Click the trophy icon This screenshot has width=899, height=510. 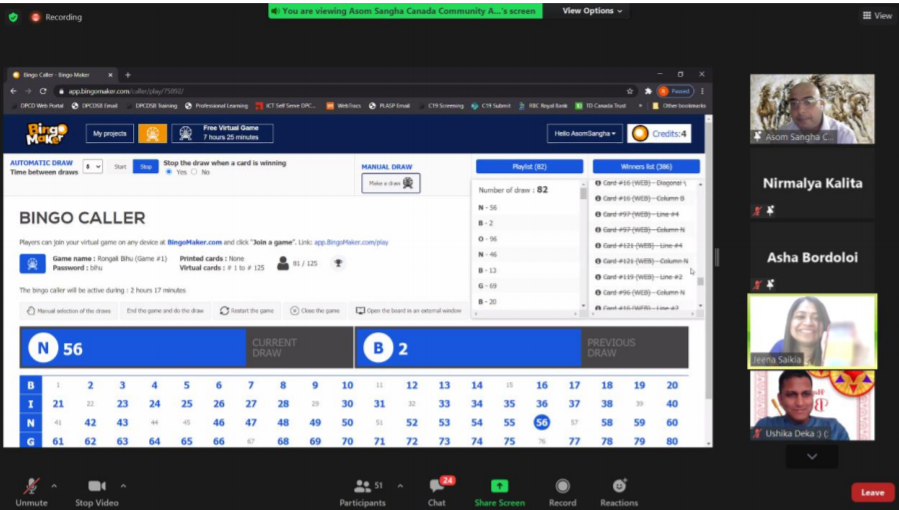[338, 264]
